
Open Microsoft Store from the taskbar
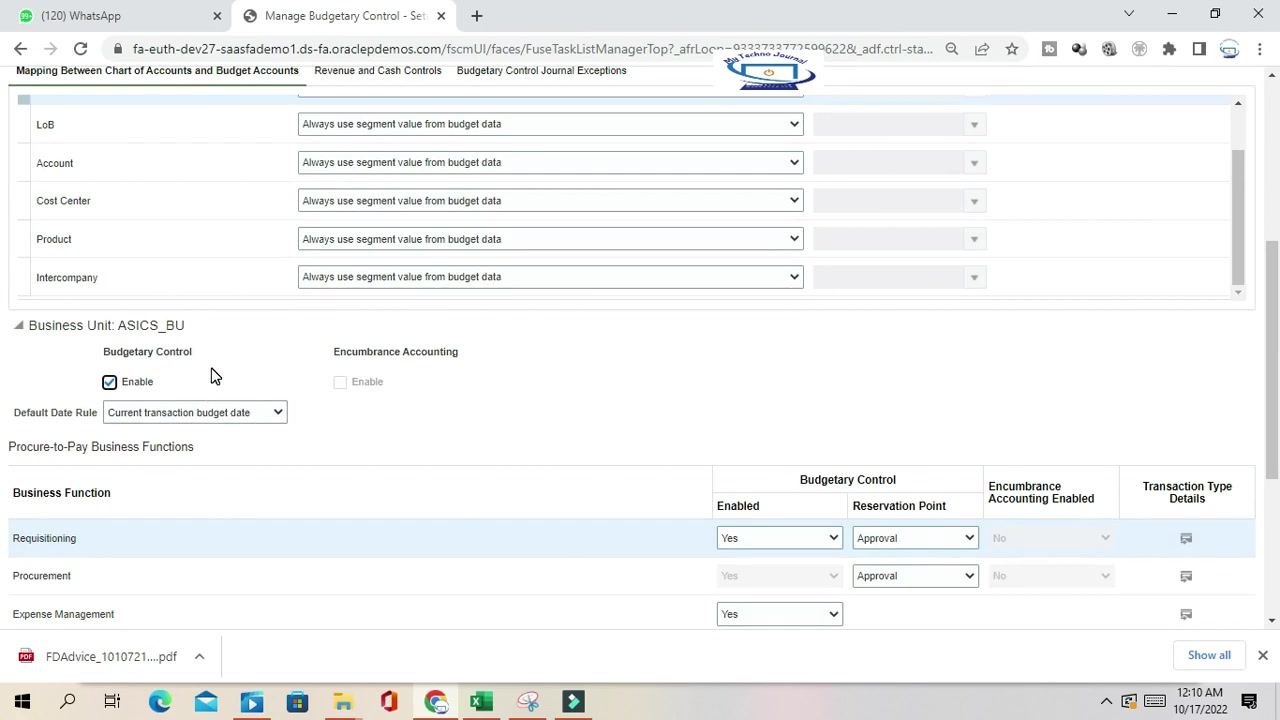point(297,701)
